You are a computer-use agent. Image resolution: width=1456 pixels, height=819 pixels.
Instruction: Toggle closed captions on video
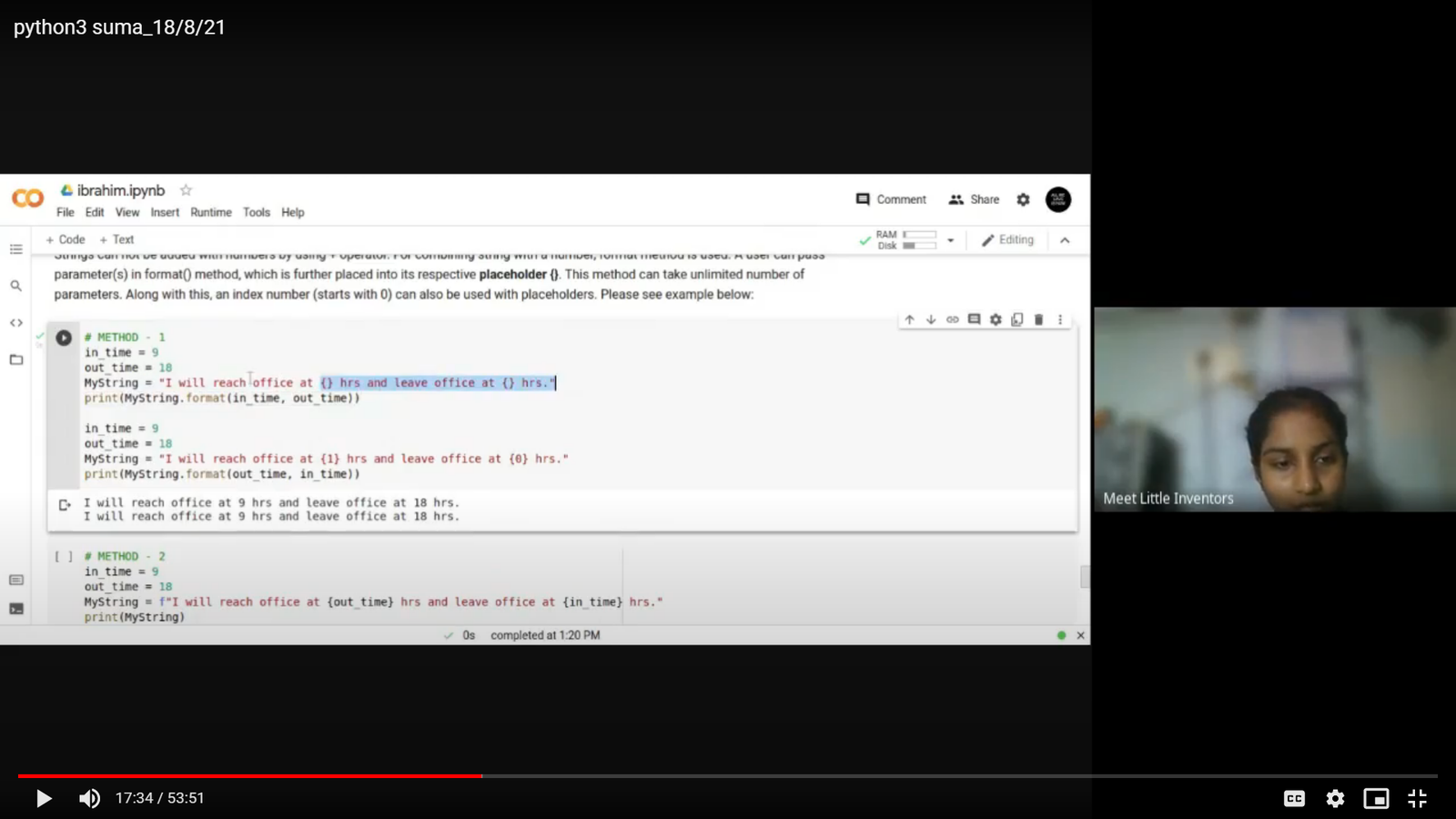(1294, 798)
